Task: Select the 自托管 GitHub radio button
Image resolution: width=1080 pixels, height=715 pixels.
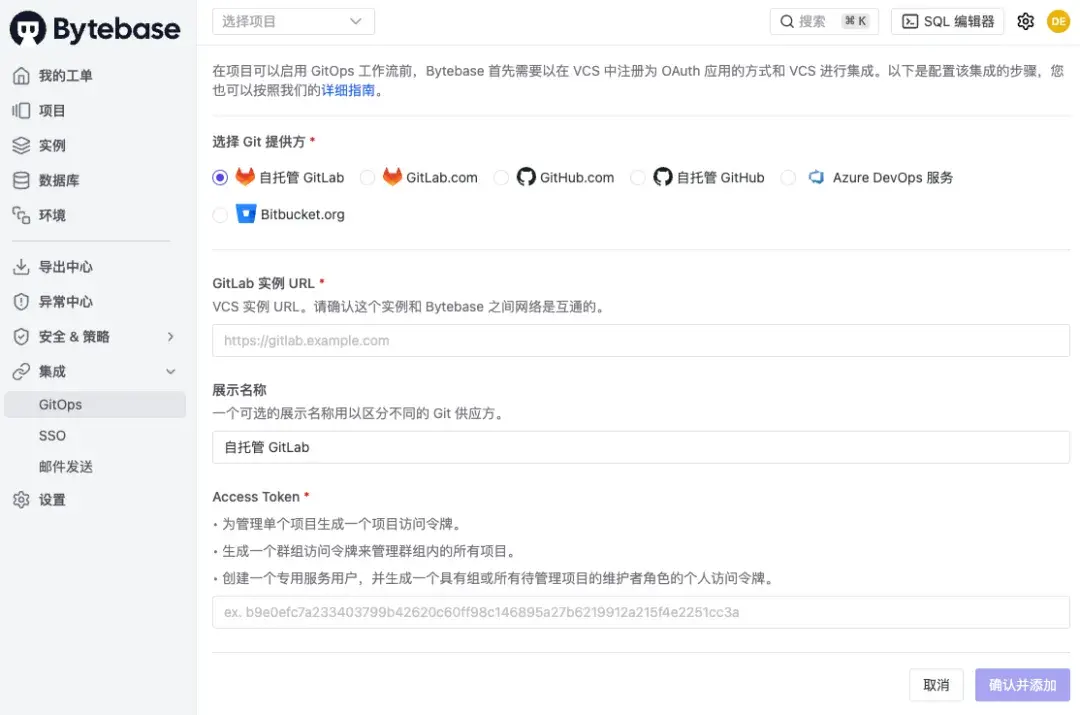Action: coord(637,178)
